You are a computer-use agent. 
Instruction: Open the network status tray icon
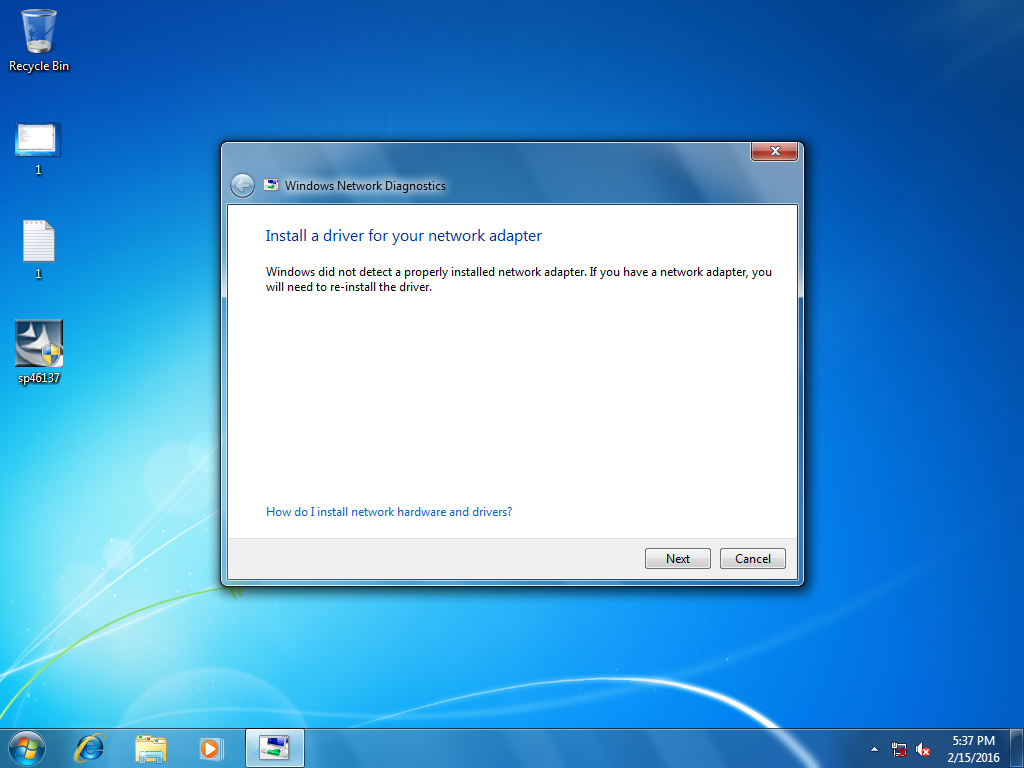point(899,749)
